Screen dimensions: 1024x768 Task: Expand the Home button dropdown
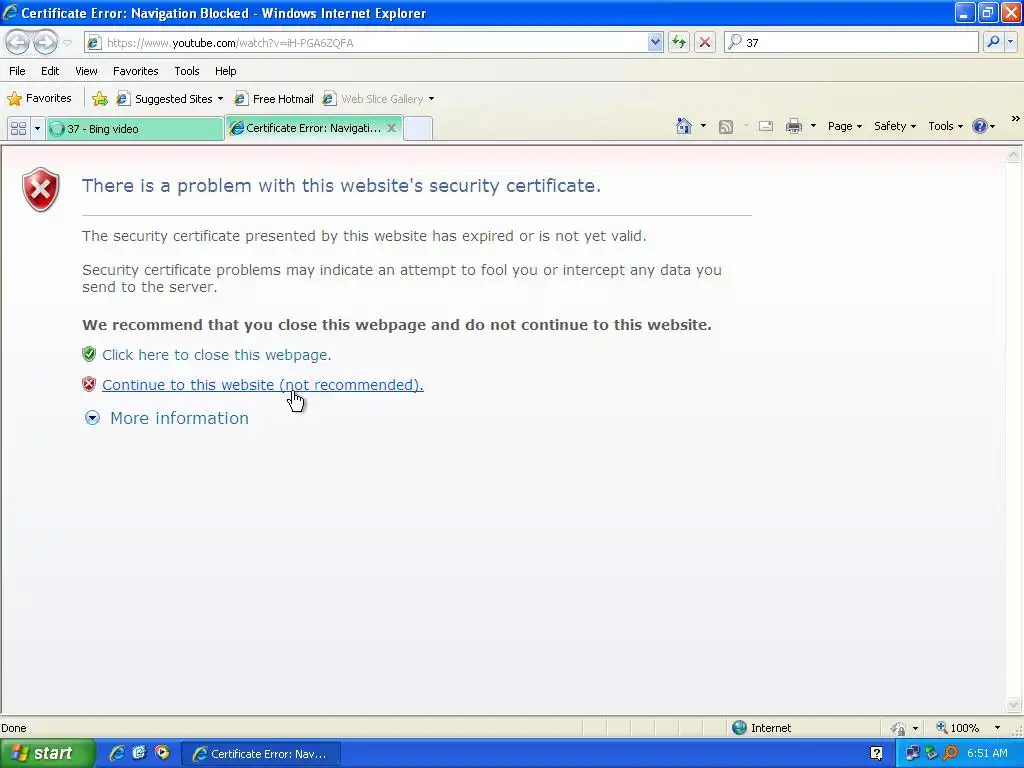[x=703, y=126]
